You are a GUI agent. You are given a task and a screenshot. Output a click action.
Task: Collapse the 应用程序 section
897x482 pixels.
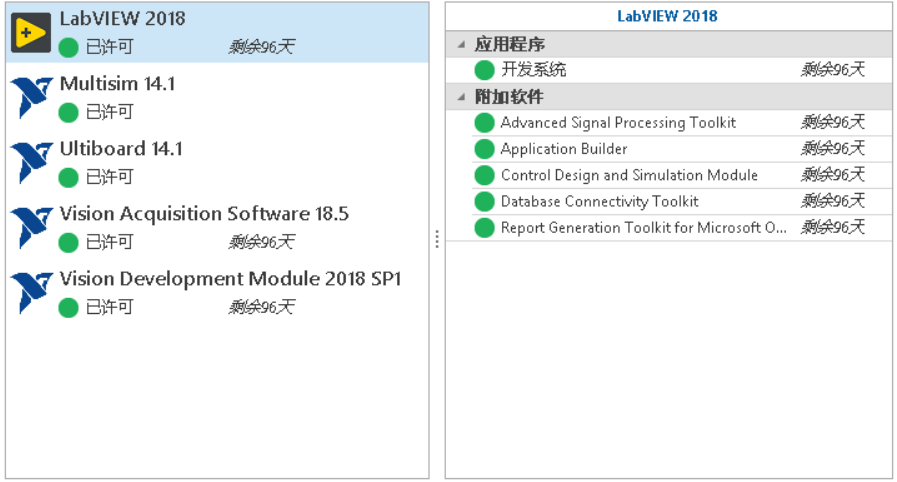coord(461,44)
